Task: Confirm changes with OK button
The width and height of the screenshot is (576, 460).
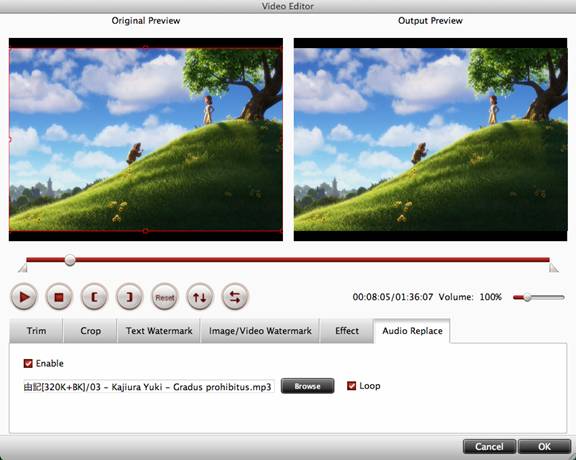Action: click(544, 446)
